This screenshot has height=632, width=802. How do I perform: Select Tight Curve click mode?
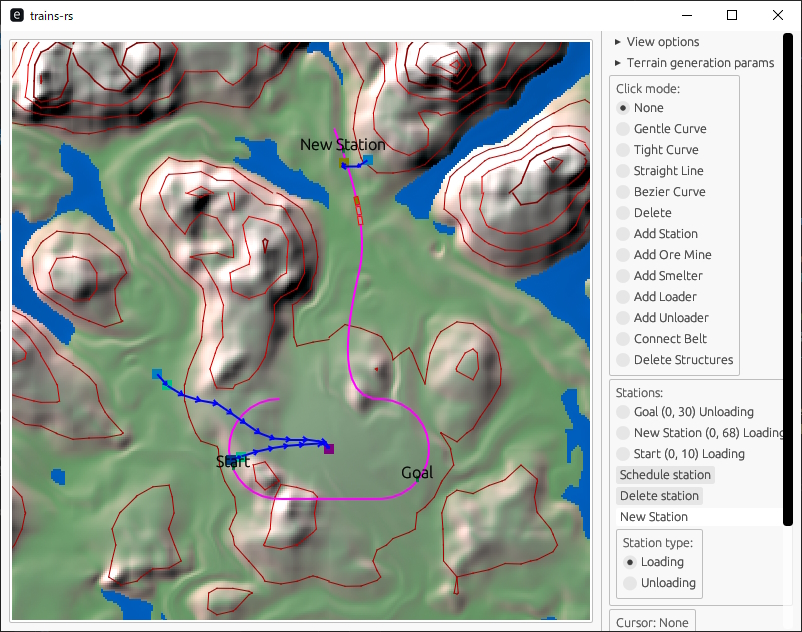pos(657,150)
